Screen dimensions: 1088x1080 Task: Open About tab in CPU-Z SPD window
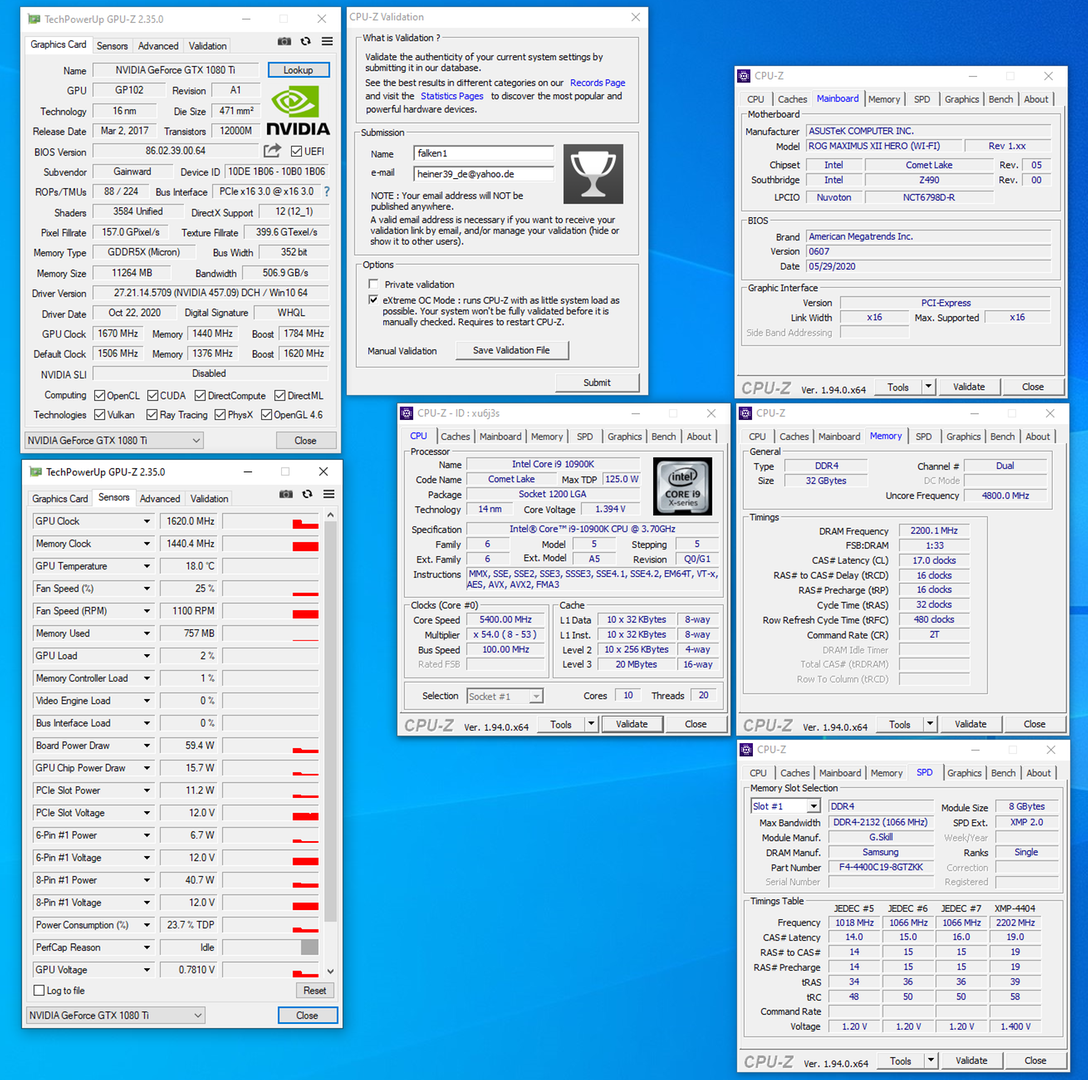coord(1039,773)
